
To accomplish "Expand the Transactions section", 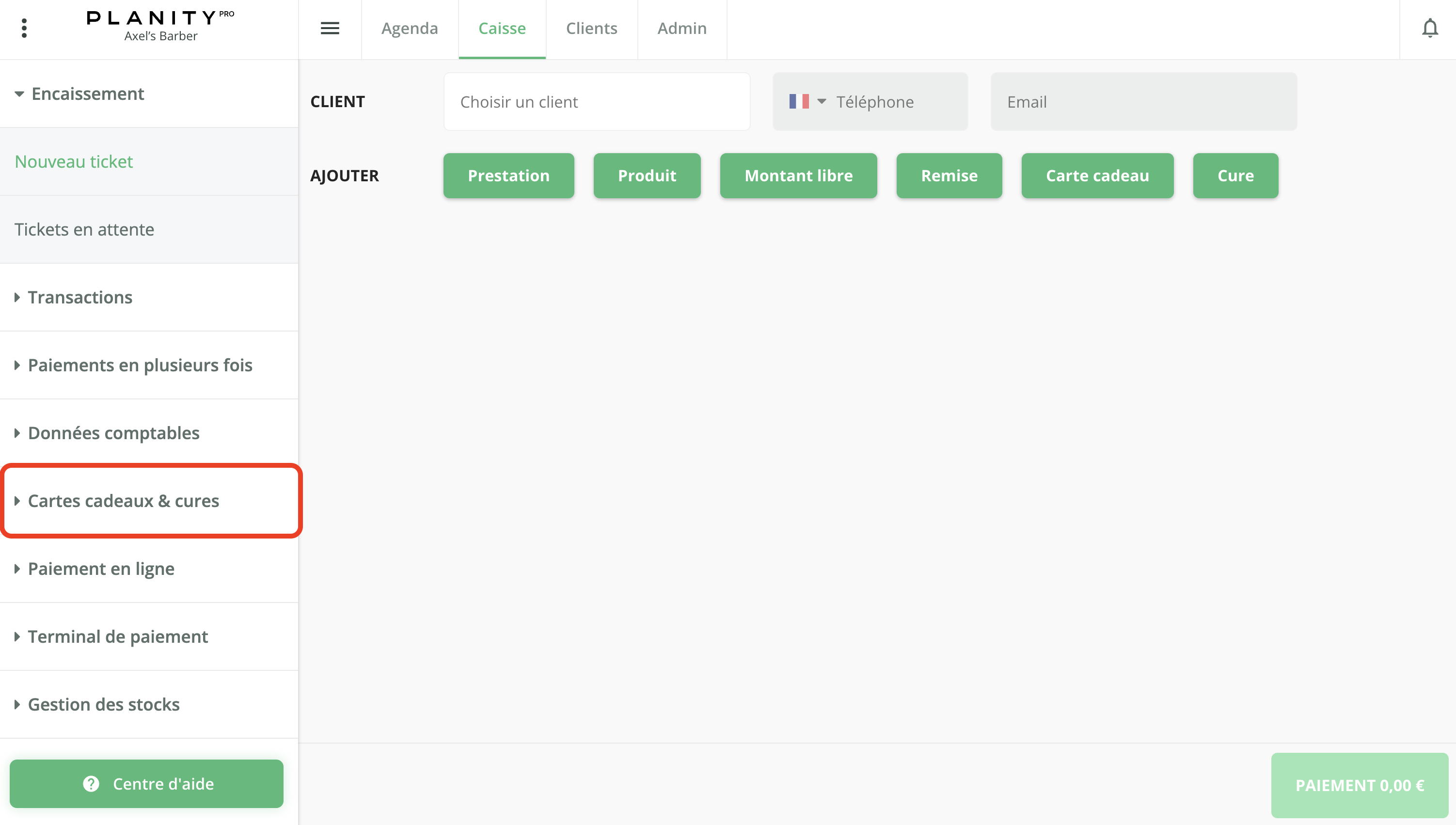I will pos(80,298).
